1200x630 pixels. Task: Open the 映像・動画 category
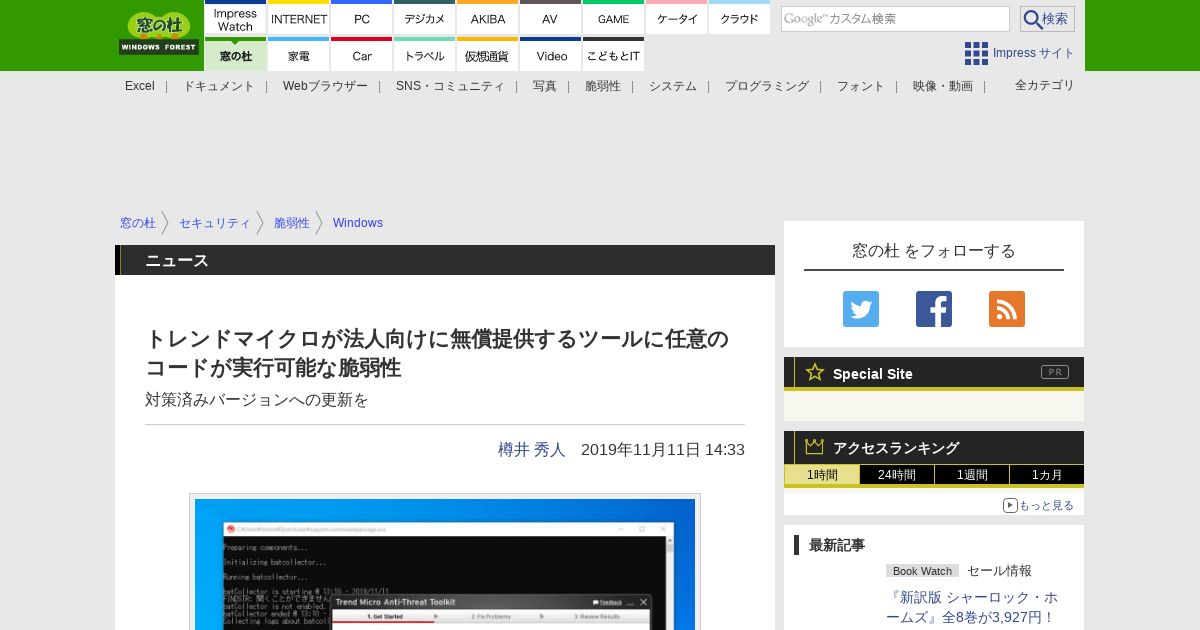tap(943, 86)
